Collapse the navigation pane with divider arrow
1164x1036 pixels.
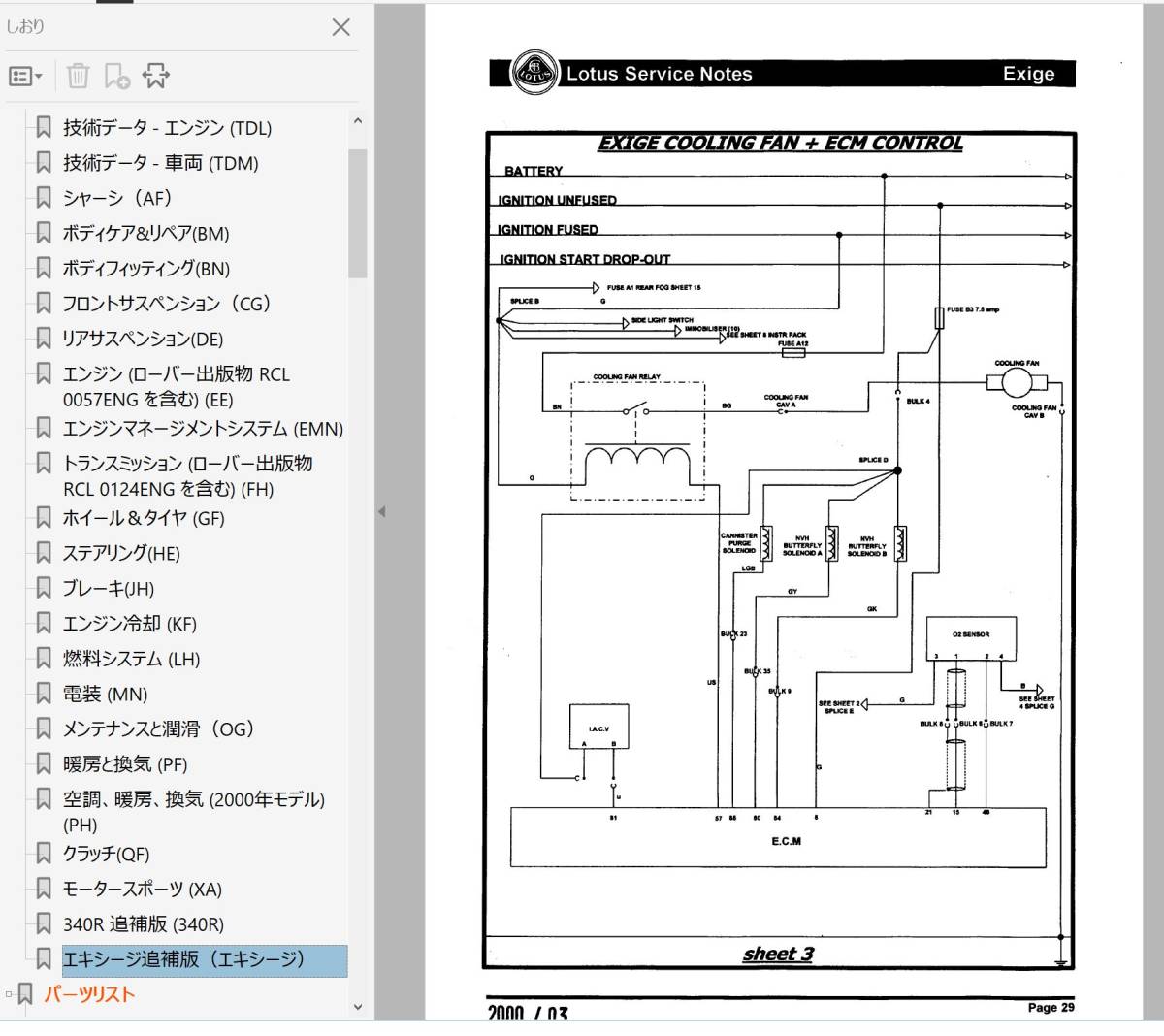381,511
